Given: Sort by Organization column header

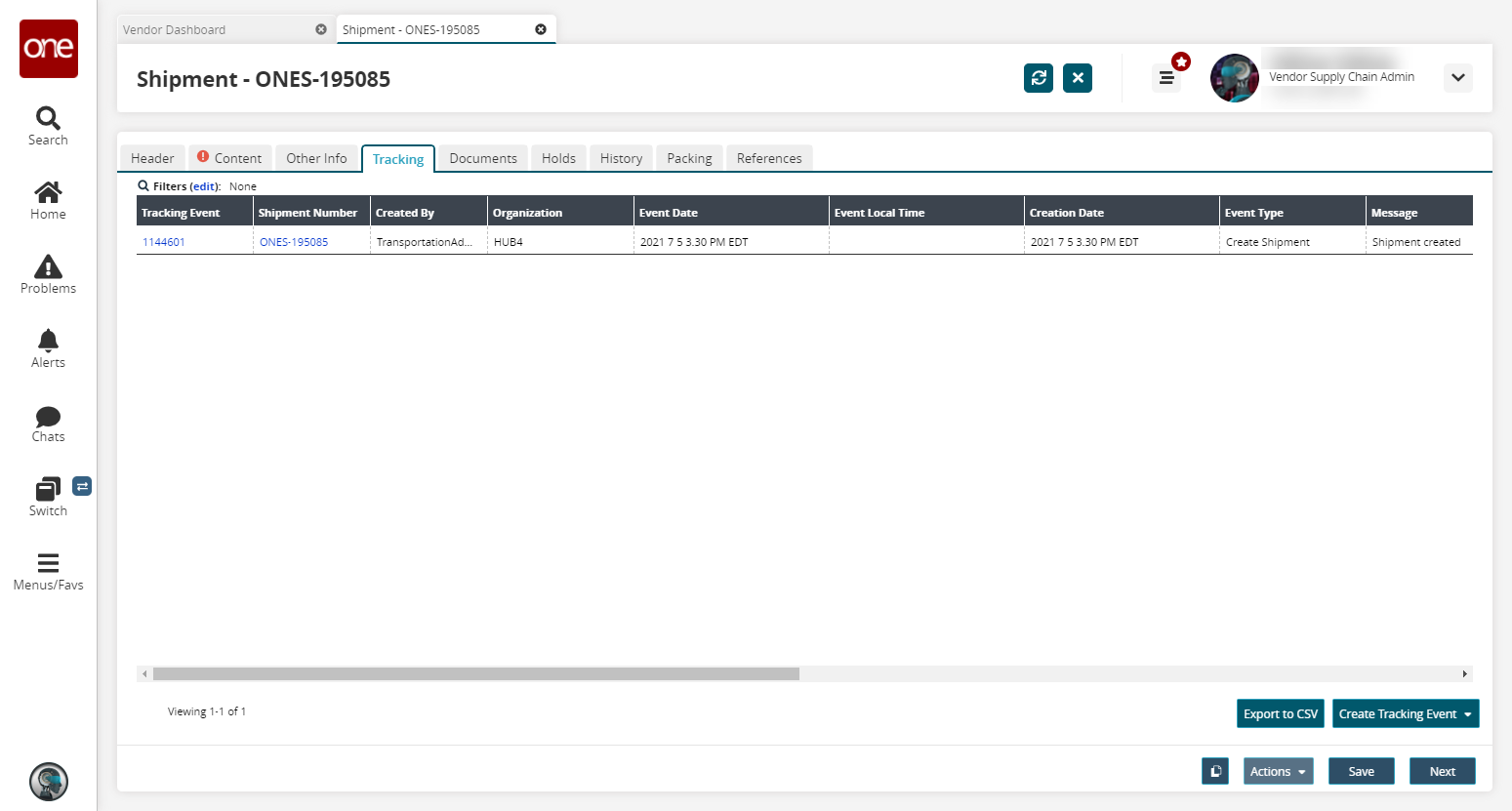Looking at the screenshot, I should tap(561, 213).
